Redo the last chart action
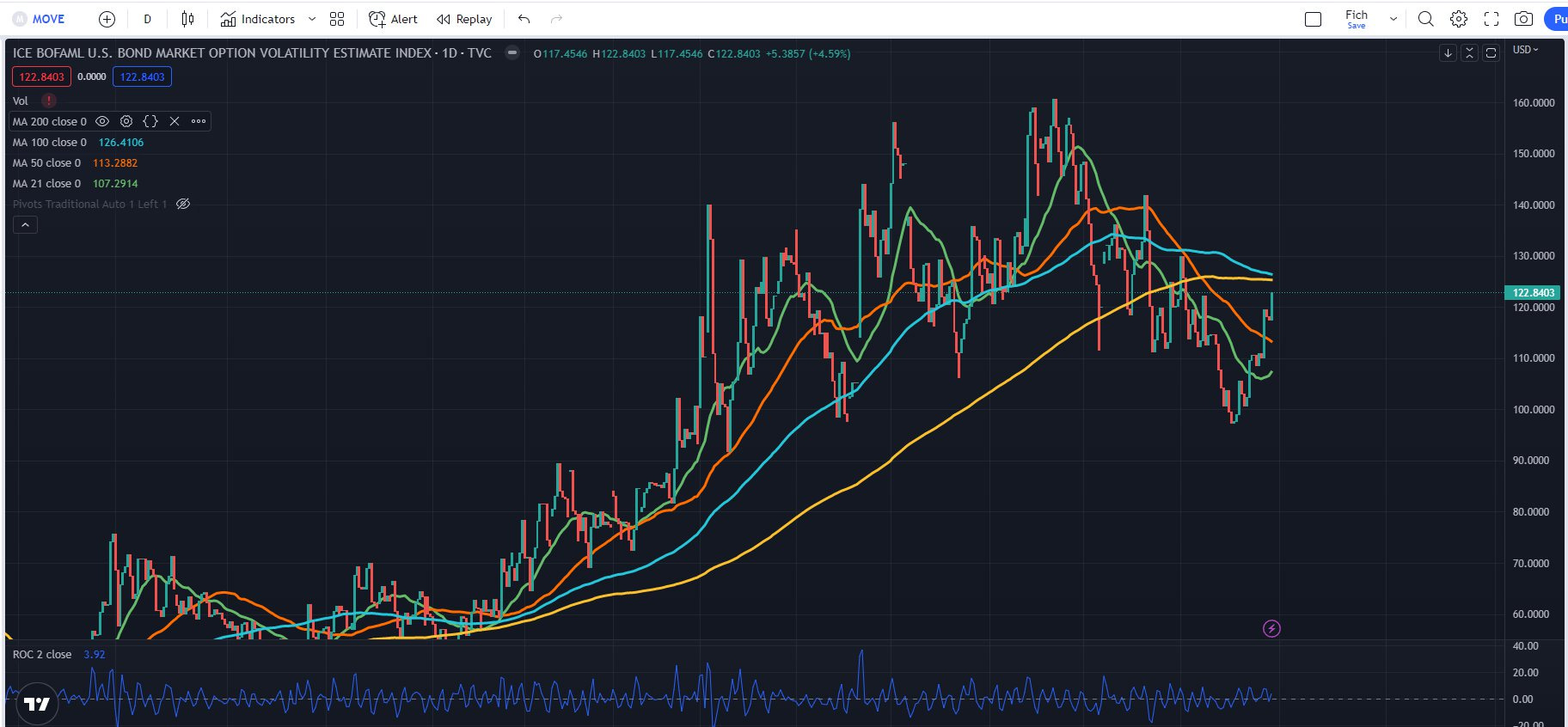Viewport: 1568px width, 727px height. 556,19
